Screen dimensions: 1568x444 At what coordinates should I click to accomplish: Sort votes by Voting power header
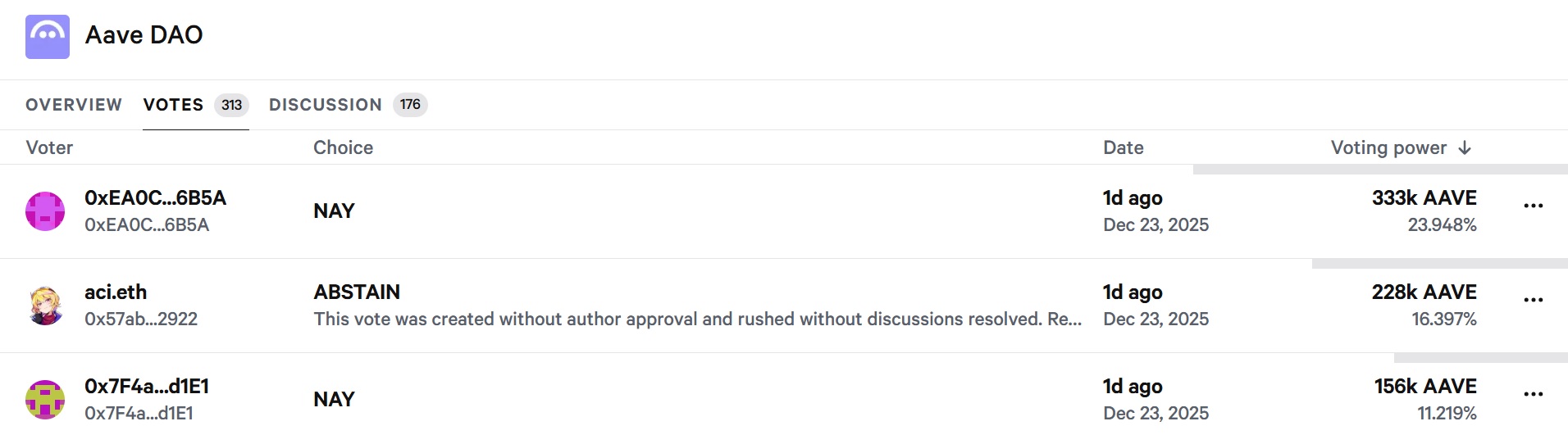[1388, 148]
